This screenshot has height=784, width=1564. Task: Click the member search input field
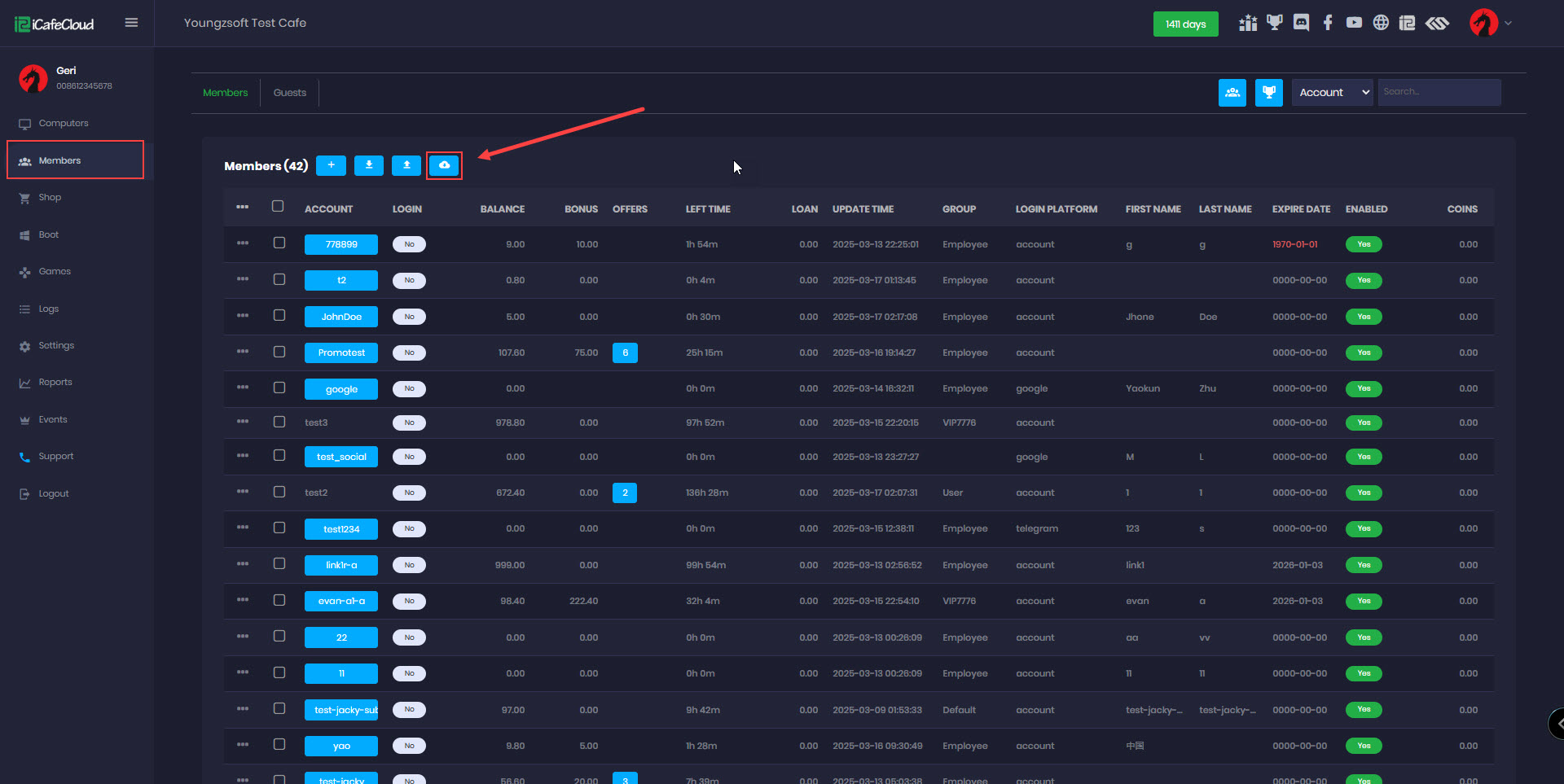[x=1439, y=92]
